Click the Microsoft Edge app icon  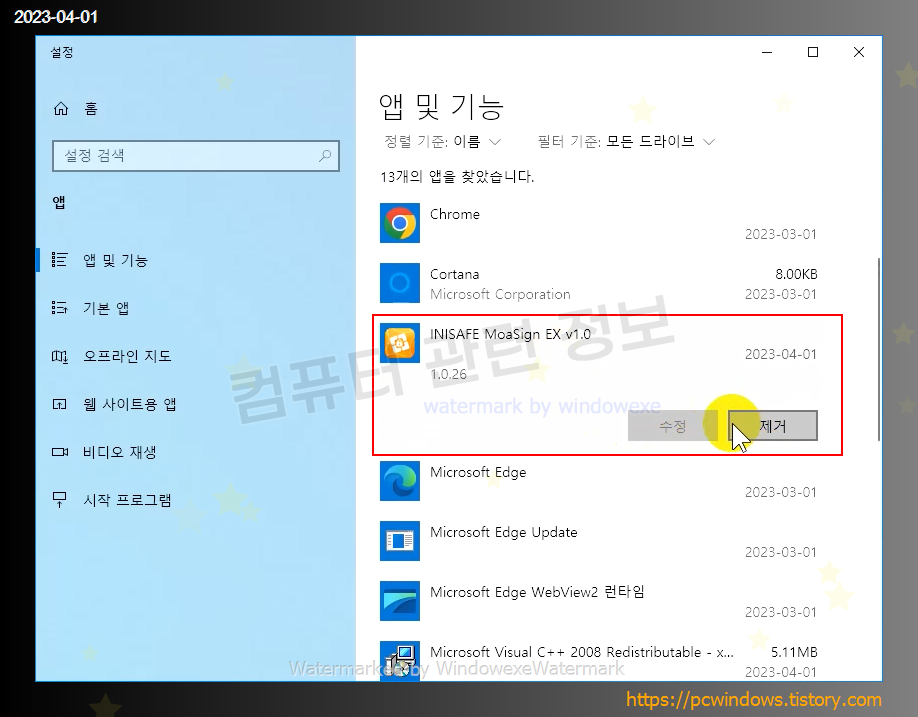pyautogui.click(x=400, y=481)
